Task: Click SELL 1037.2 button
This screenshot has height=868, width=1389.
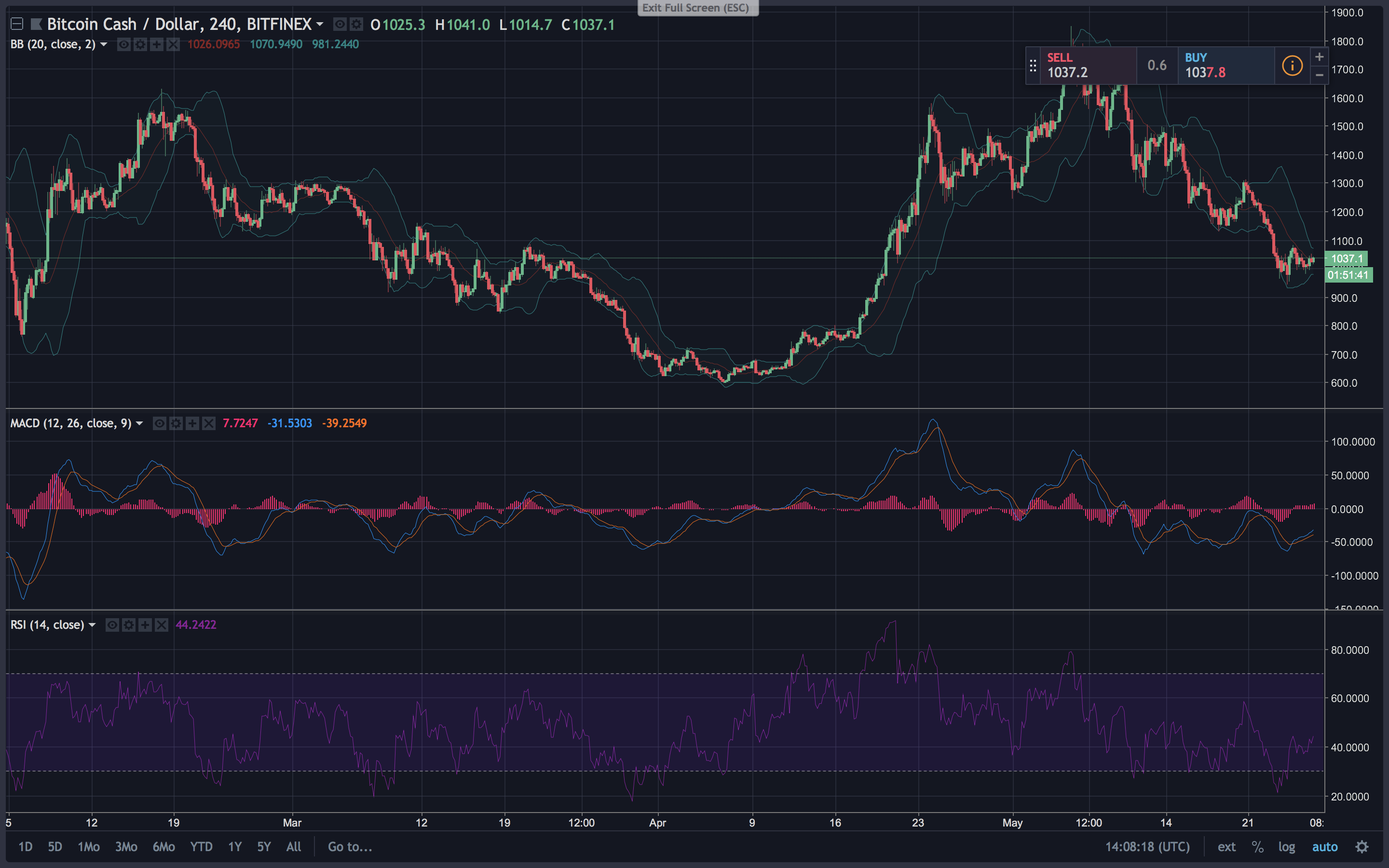Action: [x=1088, y=66]
